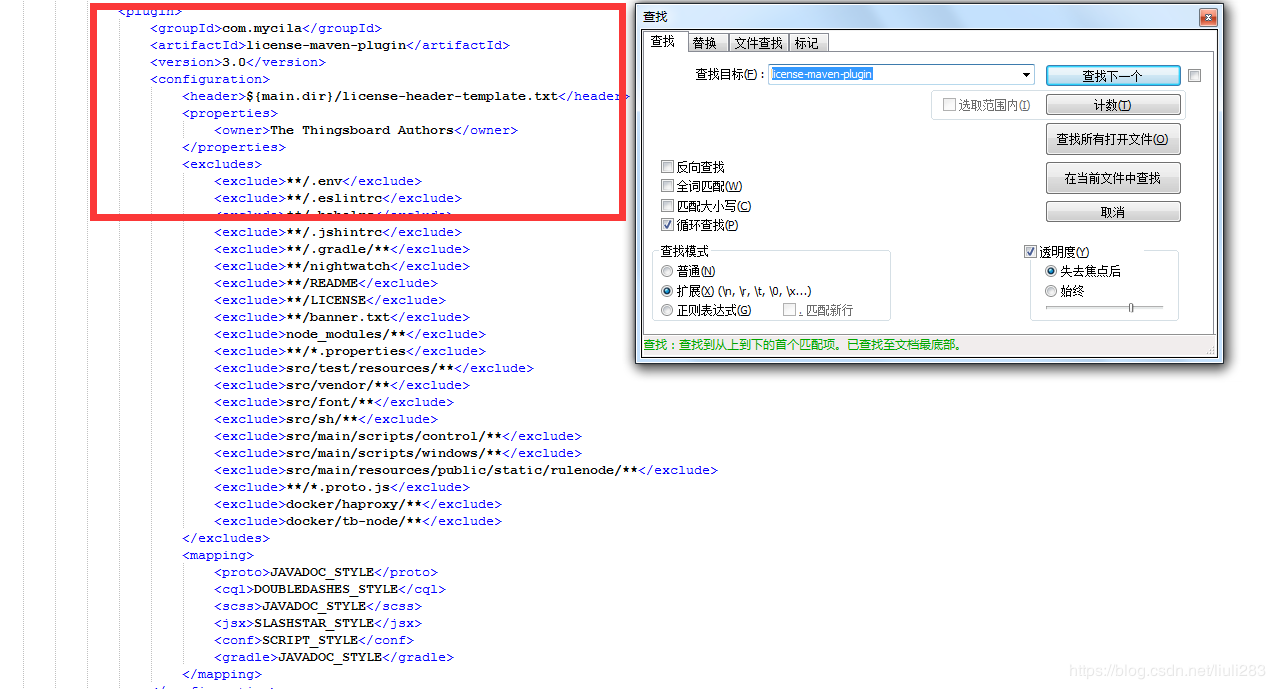This screenshot has width=1275, height=689.
Task: Click the exclude **/.gradle/** line
Action: [342, 249]
